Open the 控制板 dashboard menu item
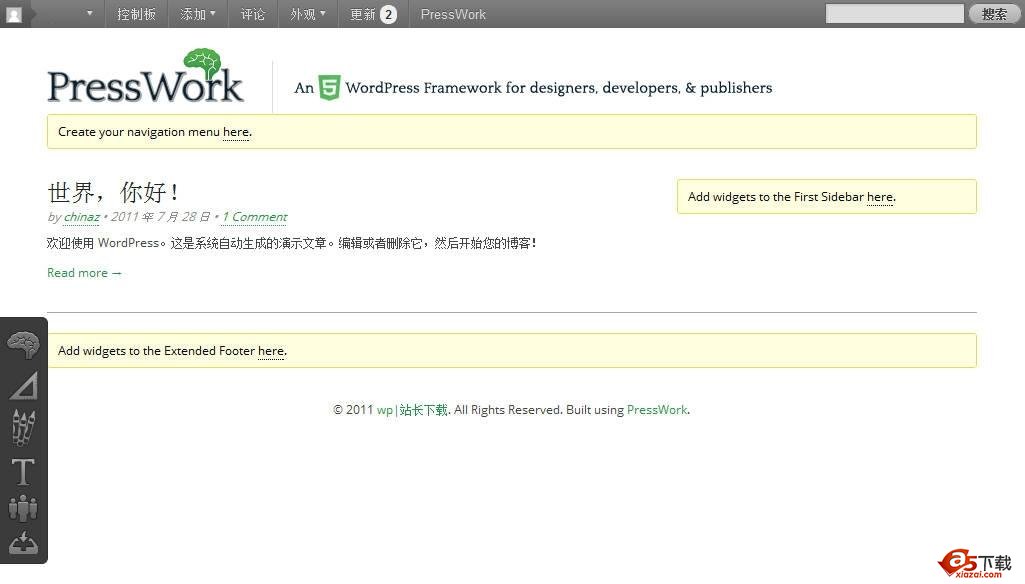 137,14
